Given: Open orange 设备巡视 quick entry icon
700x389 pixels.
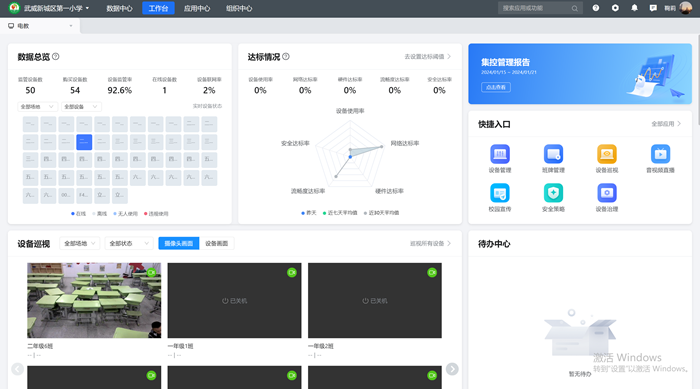Looking at the screenshot, I should (x=607, y=155).
